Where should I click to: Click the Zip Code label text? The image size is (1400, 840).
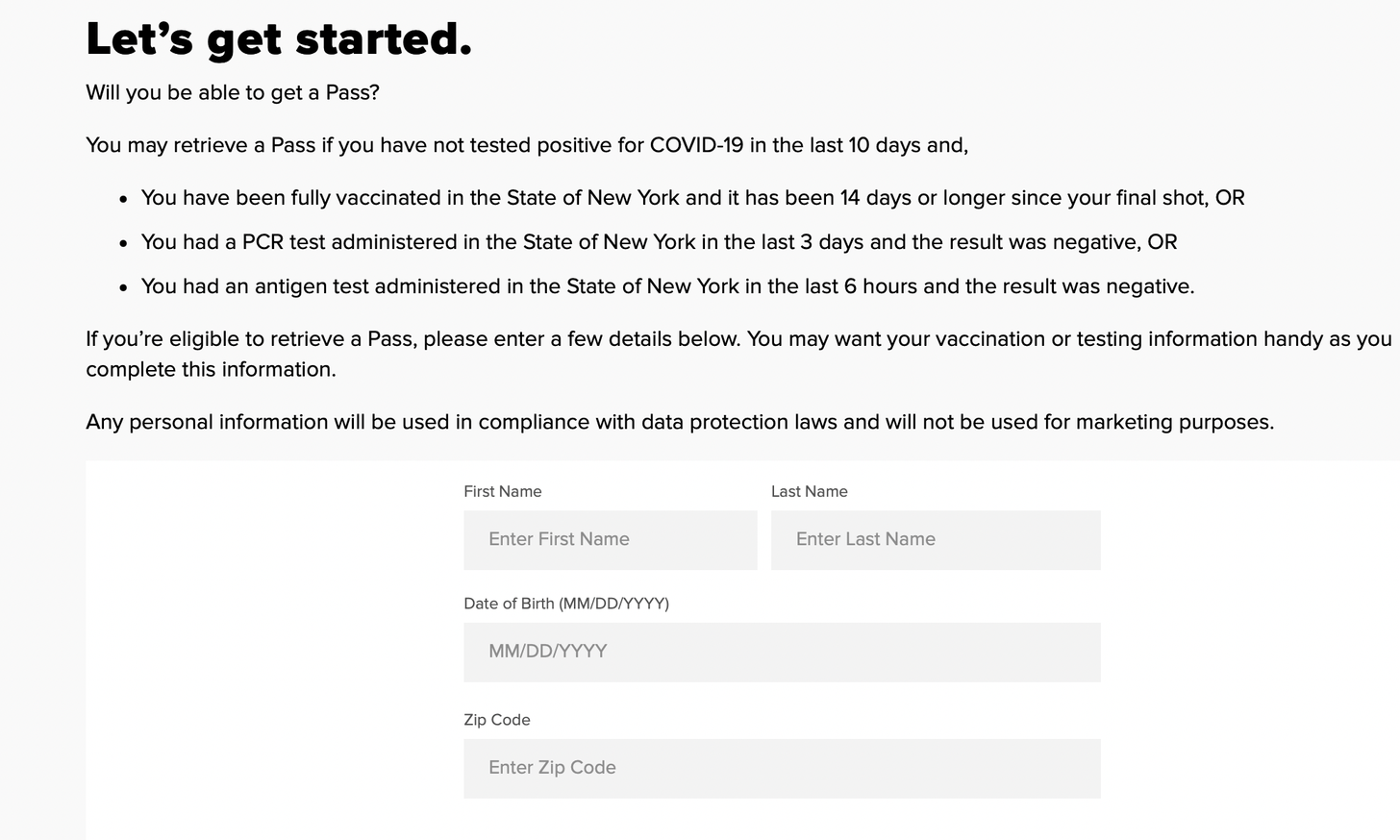(x=496, y=720)
